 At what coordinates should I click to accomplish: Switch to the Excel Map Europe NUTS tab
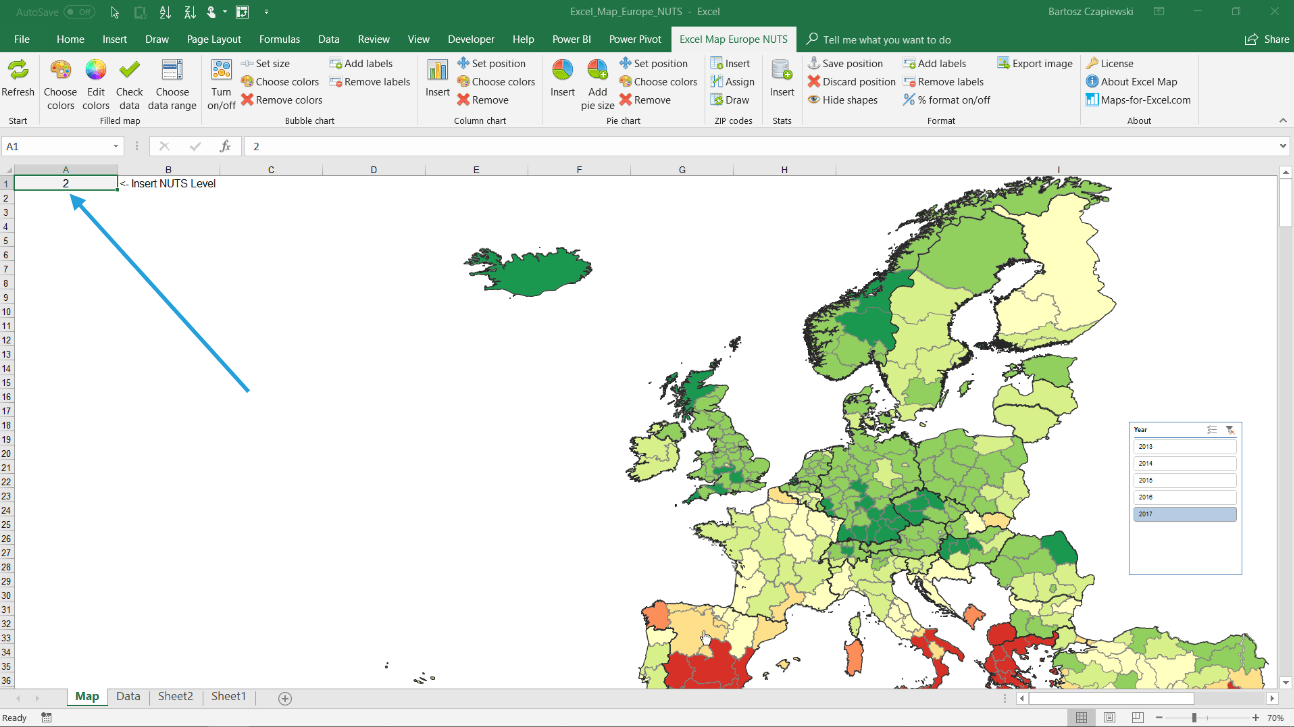tap(736, 39)
